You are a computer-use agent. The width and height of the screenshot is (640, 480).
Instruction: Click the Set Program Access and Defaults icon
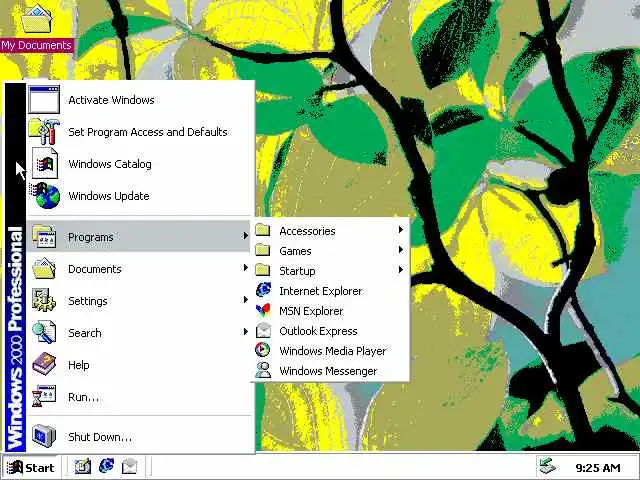pyautogui.click(x=44, y=131)
